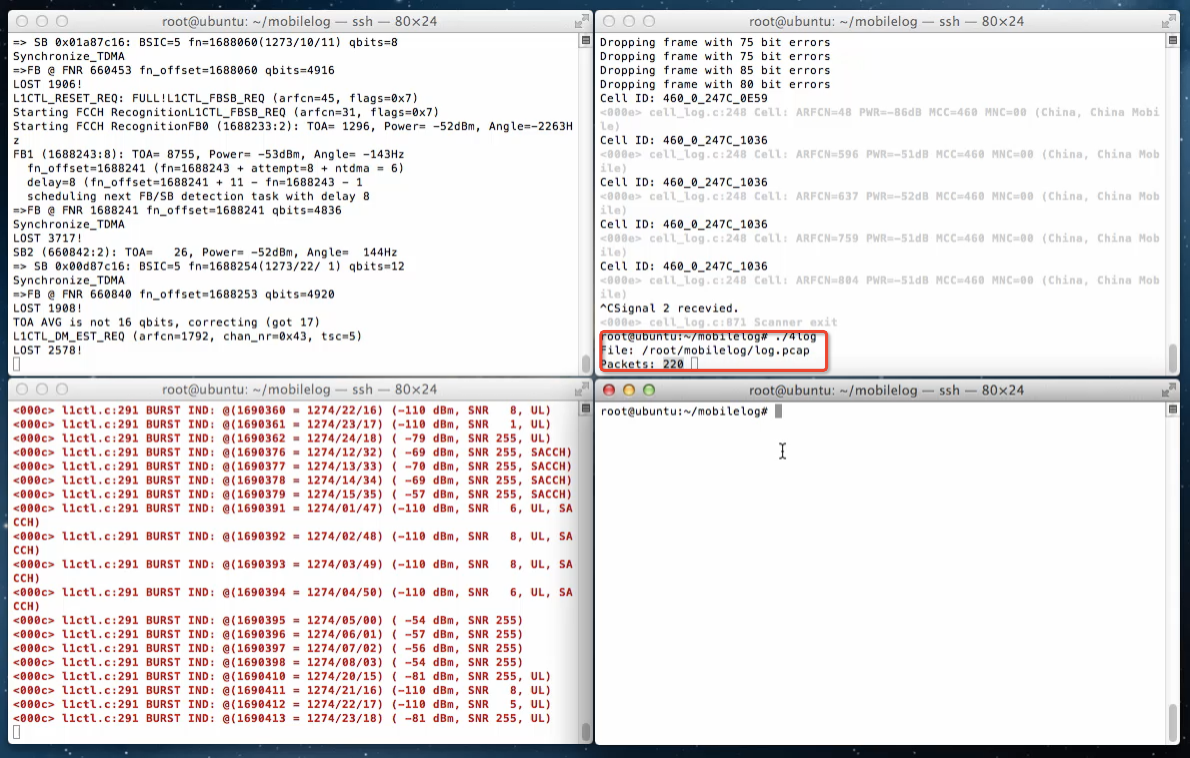The image size is (1190, 758).
Task: Enter full screen in the Cell ID log terminal
Action: pyautogui.click(x=1168, y=21)
